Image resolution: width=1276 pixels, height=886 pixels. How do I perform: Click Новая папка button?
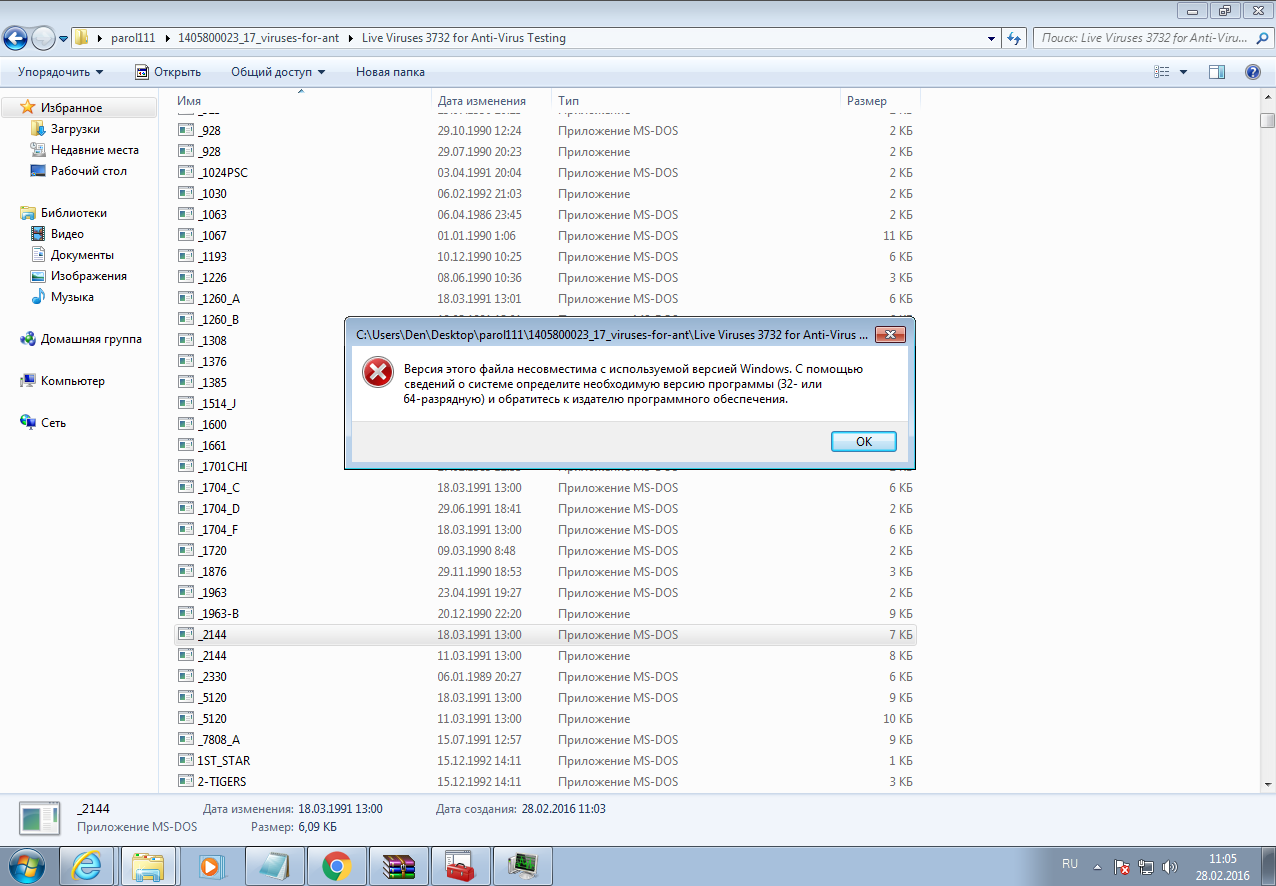(390, 72)
